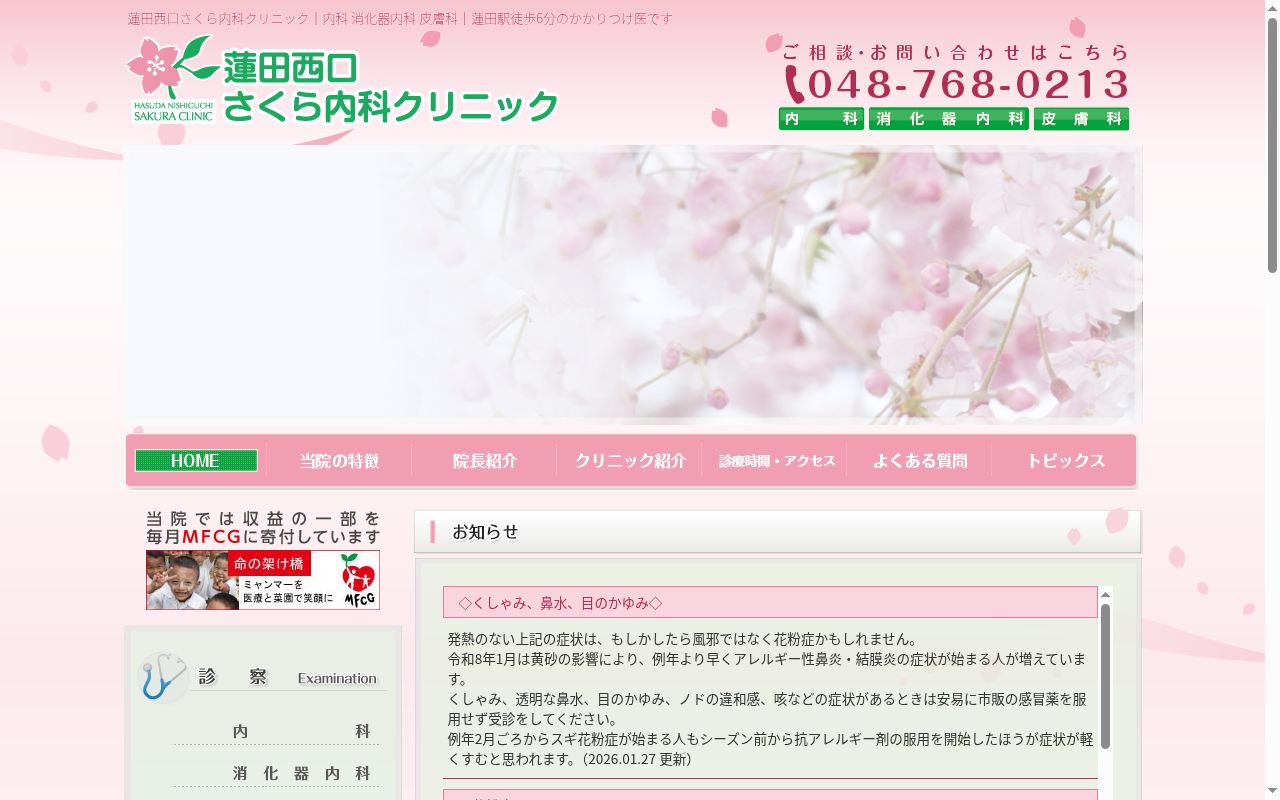
Task: Open the トピックス menu item
Action: 1065,461
